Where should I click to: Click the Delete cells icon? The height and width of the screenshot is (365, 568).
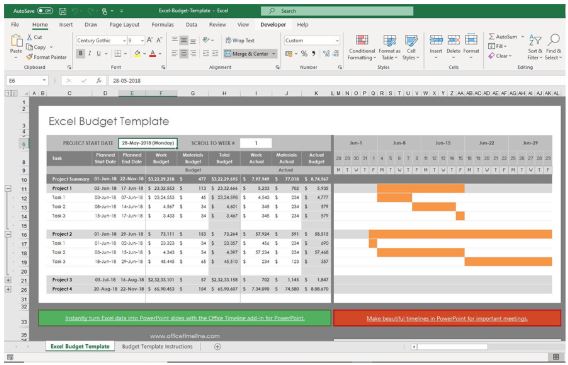pyautogui.click(x=454, y=40)
